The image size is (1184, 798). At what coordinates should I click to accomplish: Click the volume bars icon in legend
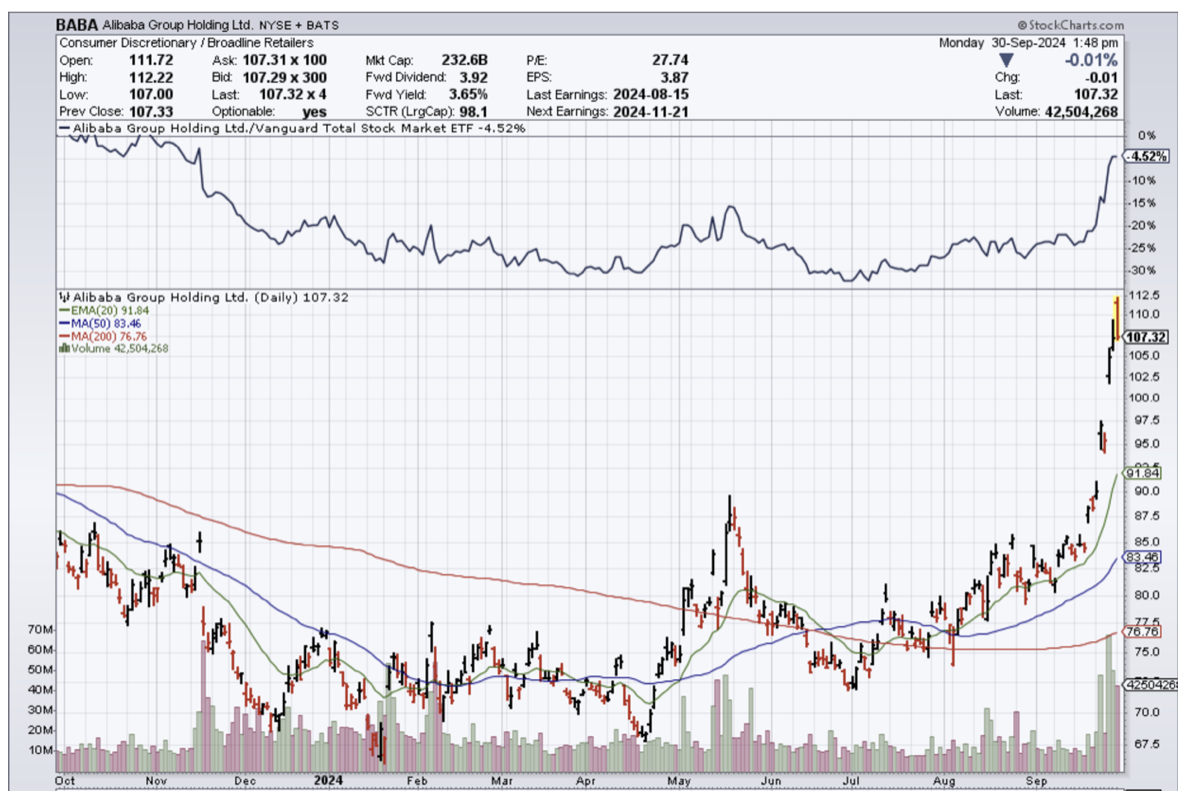point(65,348)
